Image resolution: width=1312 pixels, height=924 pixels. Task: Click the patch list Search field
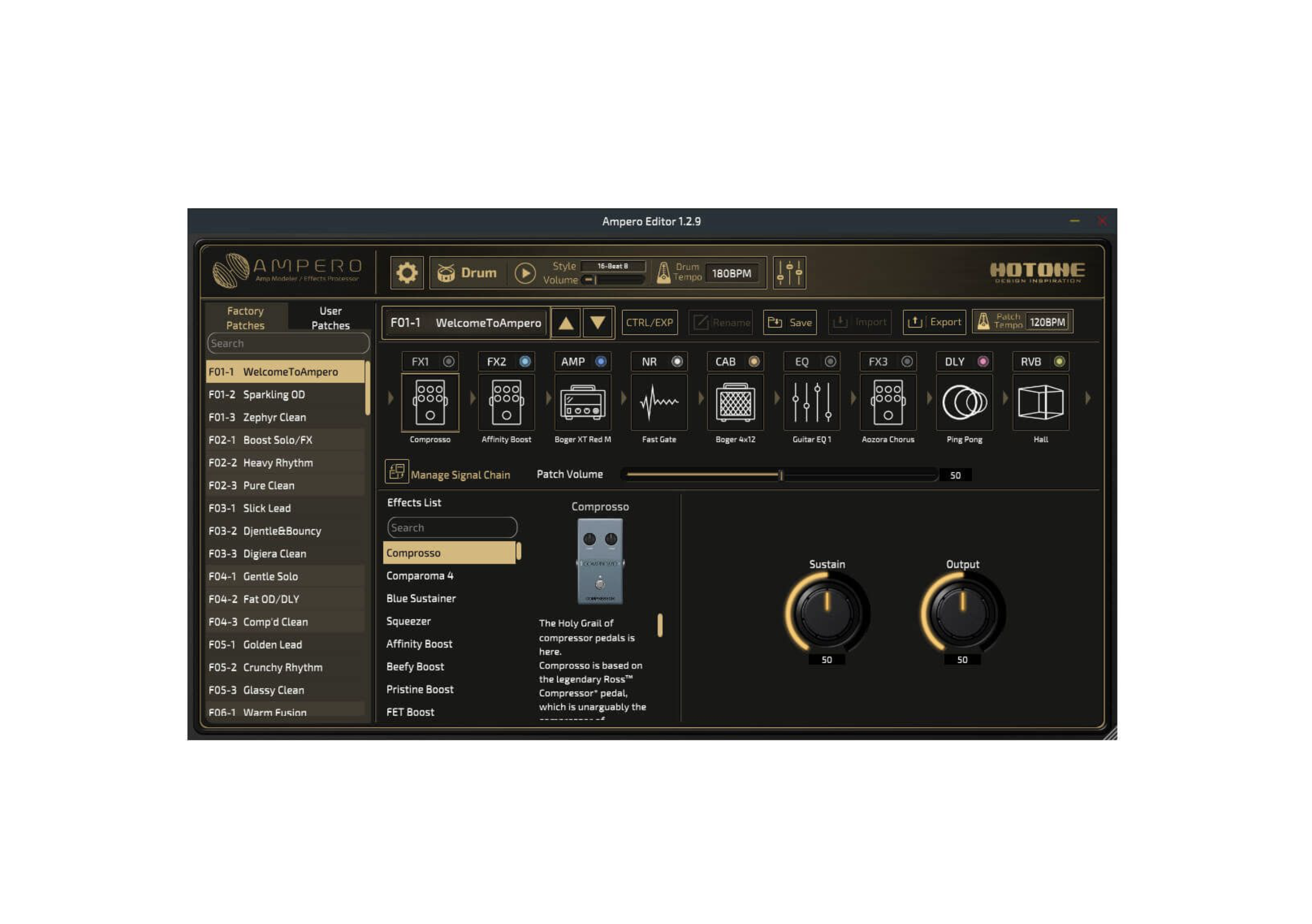(x=288, y=343)
